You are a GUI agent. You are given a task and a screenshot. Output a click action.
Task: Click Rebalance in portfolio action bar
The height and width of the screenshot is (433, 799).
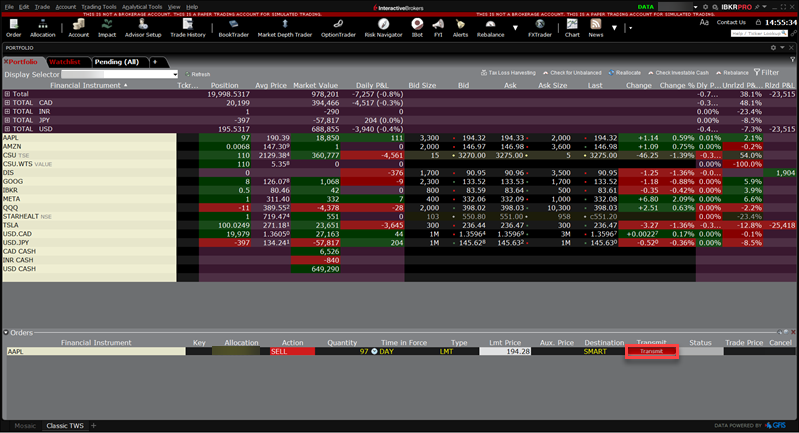point(732,73)
